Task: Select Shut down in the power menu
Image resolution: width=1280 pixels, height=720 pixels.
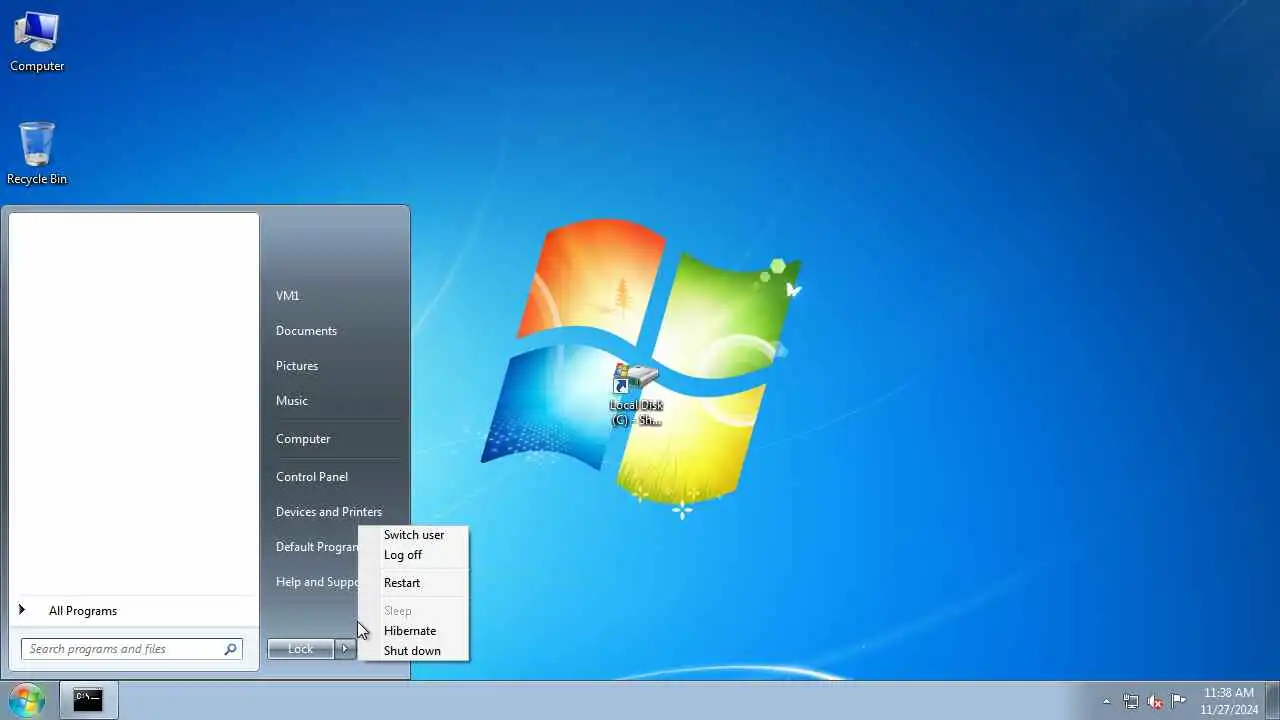Action: [x=414, y=651]
